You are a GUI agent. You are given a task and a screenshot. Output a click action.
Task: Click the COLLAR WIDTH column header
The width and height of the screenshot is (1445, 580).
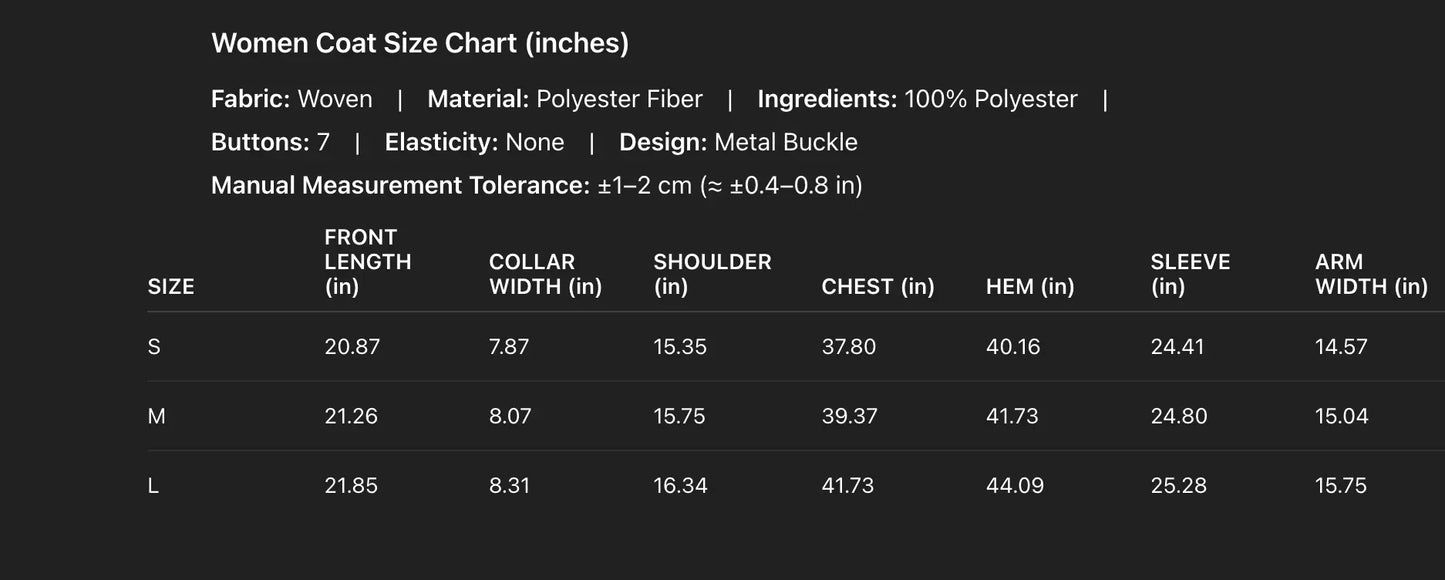click(x=545, y=274)
